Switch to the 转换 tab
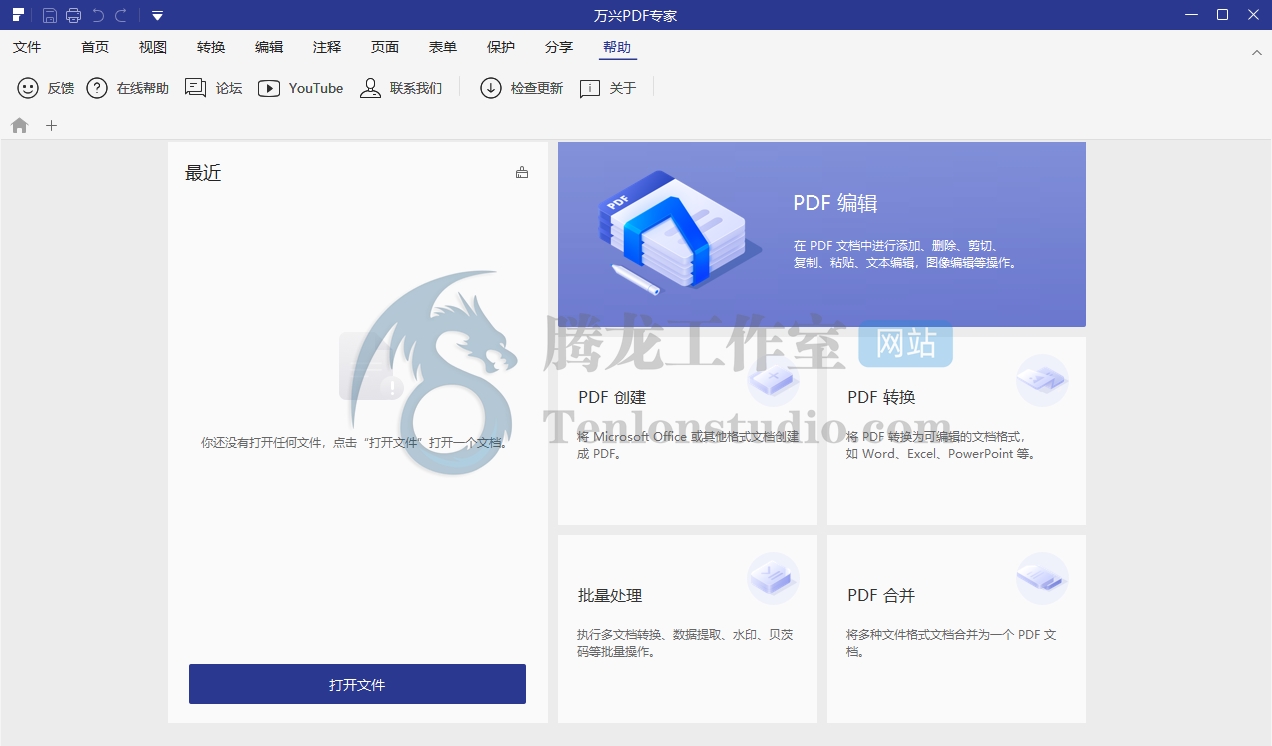This screenshot has height=746, width=1272. click(x=211, y=47)
